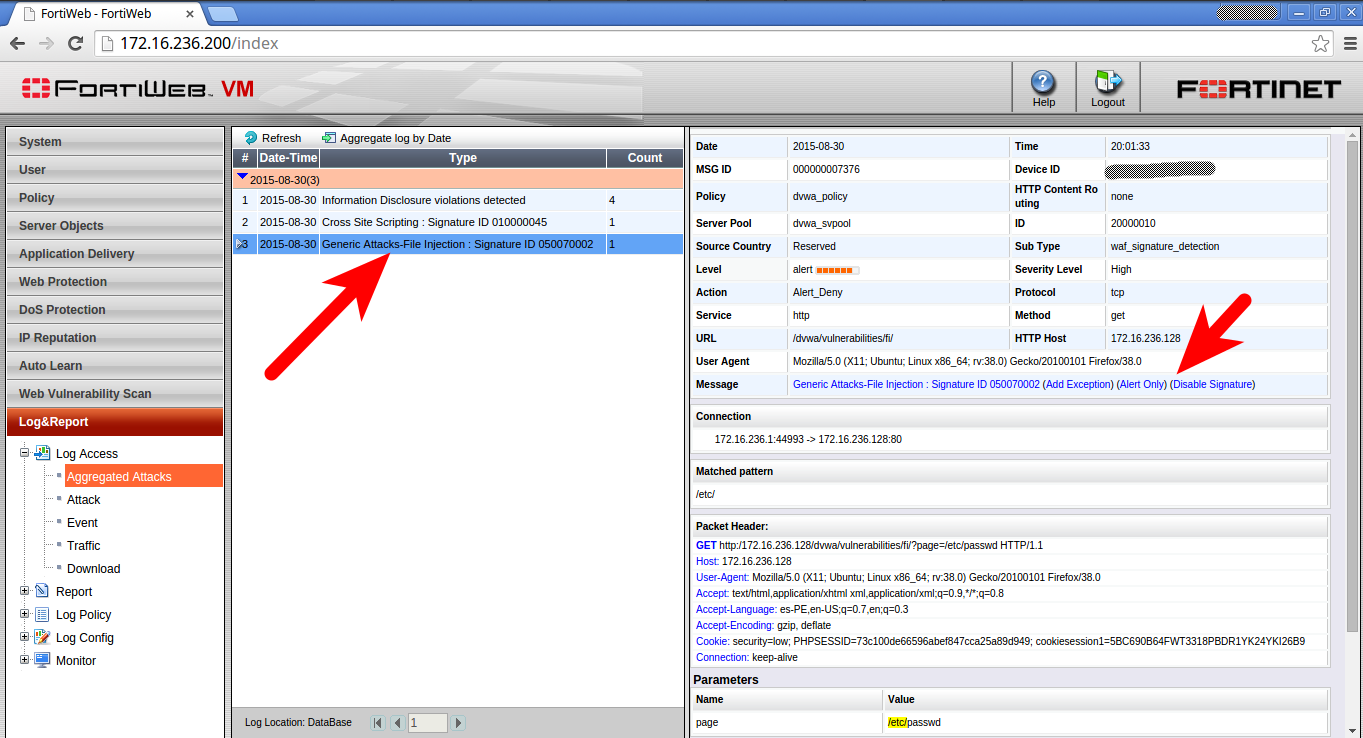1363x738 pixels.
Task: Select the Attack log tree item
Action: (84, 500)
